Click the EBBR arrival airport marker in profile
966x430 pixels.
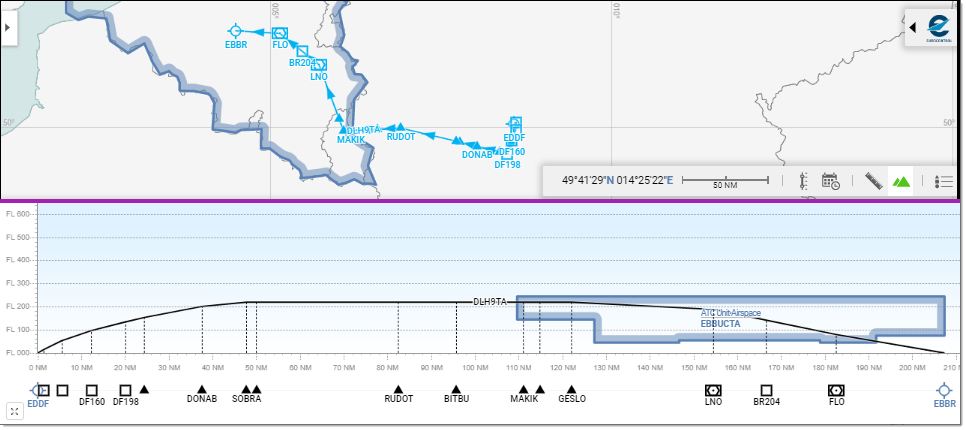coord(944,390)
